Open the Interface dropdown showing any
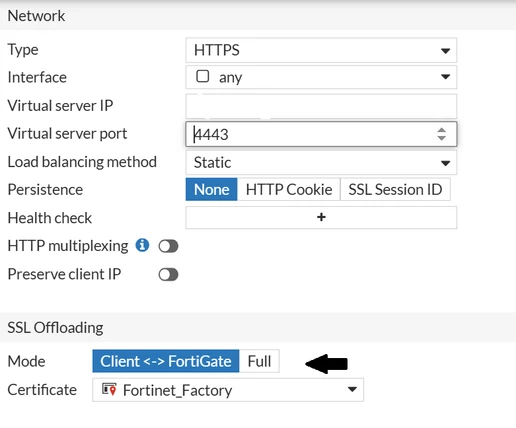This screenshot has width=516, height=428. point(321,77)
